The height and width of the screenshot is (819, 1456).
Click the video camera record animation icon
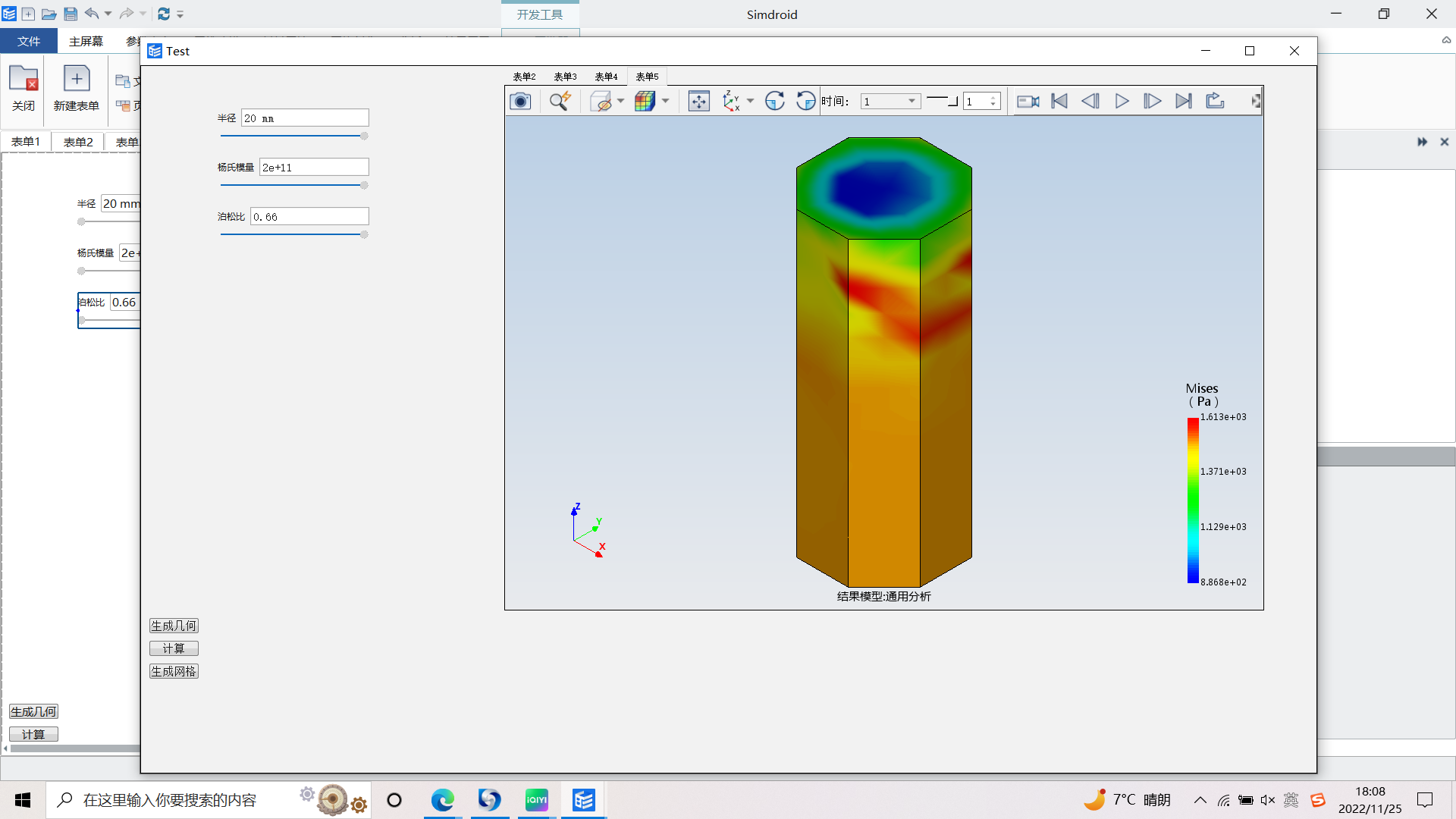pyautogui.click(x=1028, y=101)
